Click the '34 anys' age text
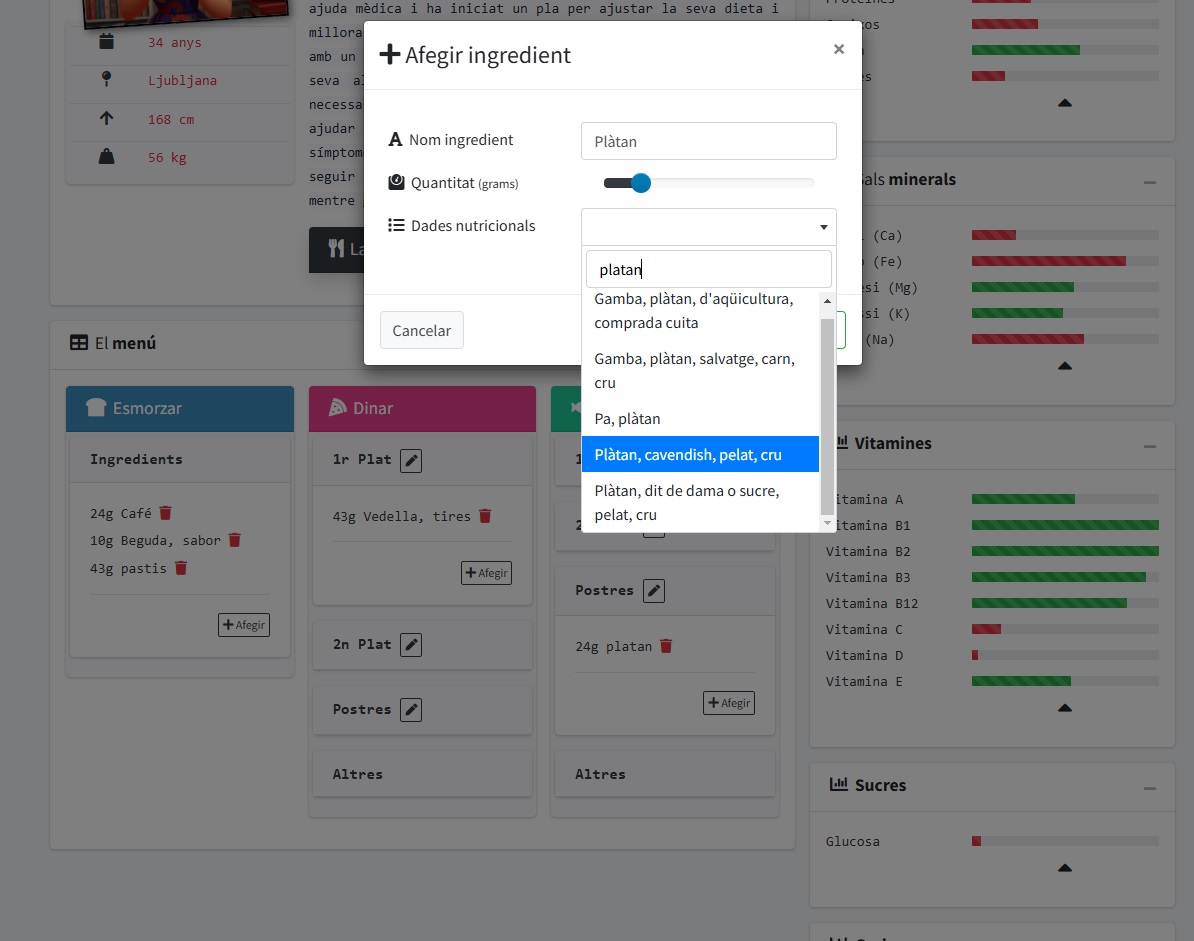The width and height of the screenshot is (1194, 941). point(174,43)
